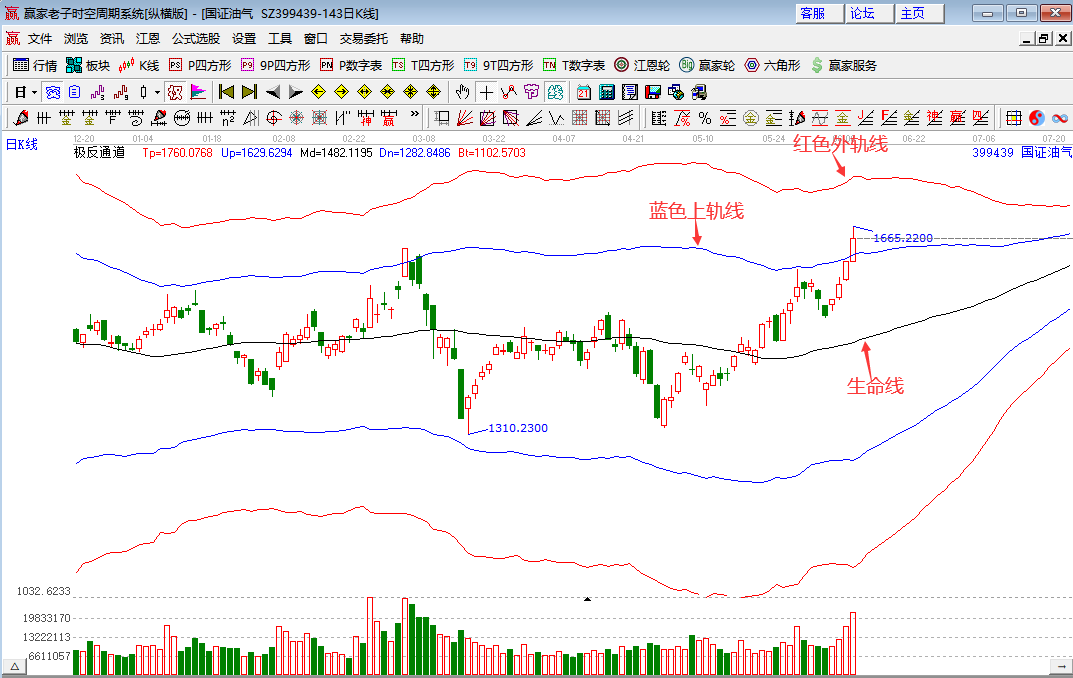The height and width of the screenshot is (678, 1073).
Task: Click the yellow diamond left-arrow icon
Action: point(318,92)
